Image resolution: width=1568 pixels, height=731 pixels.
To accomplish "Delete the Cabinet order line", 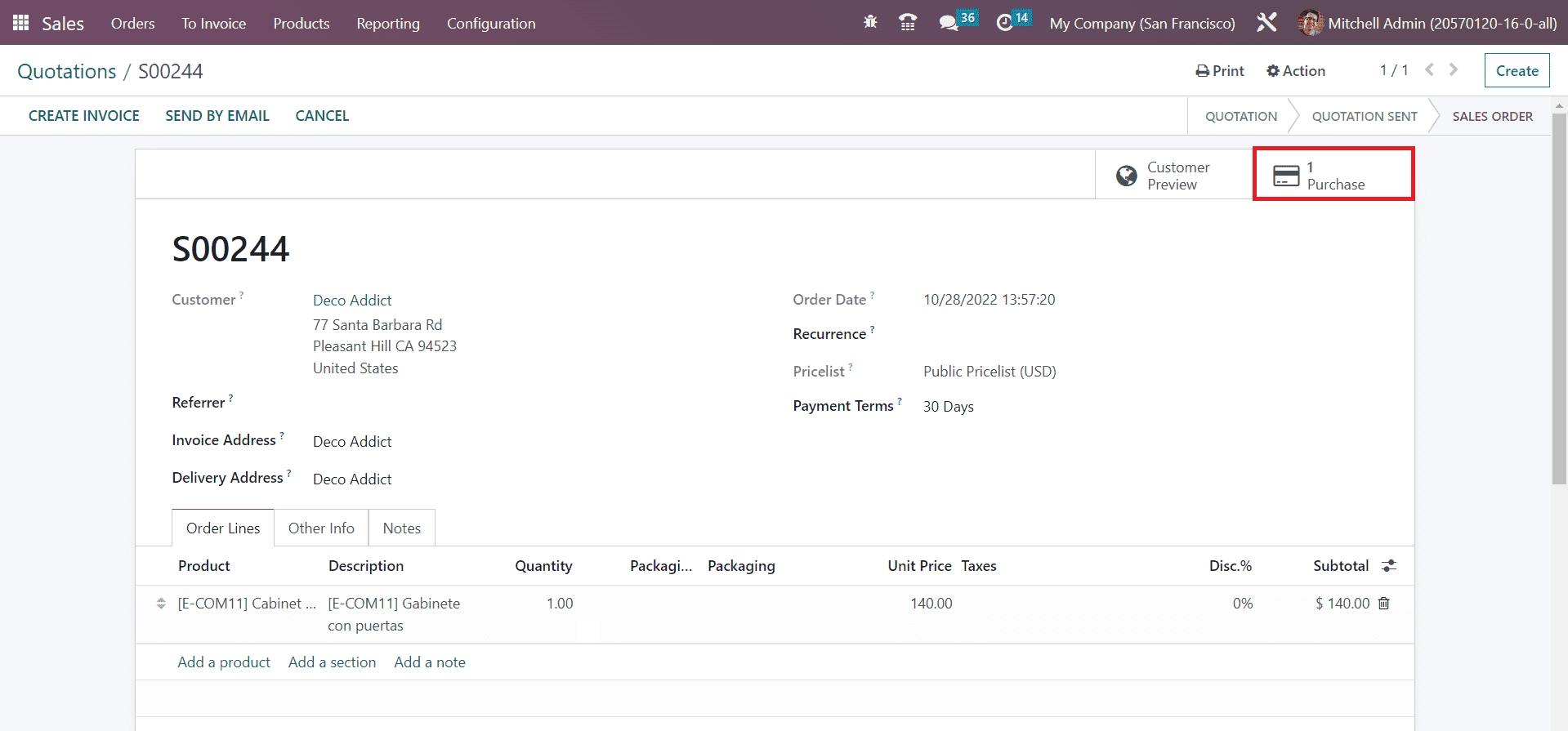I will point(1384,604).
